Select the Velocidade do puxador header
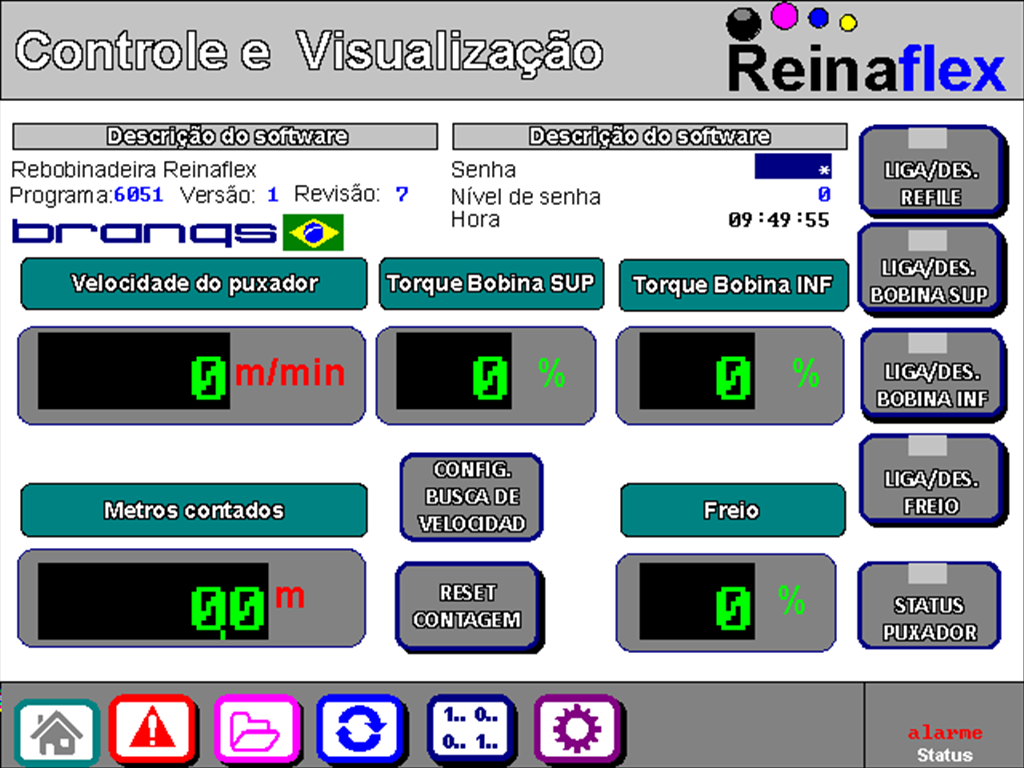The width and height of the screenshot is (1024, 768). 193,284
